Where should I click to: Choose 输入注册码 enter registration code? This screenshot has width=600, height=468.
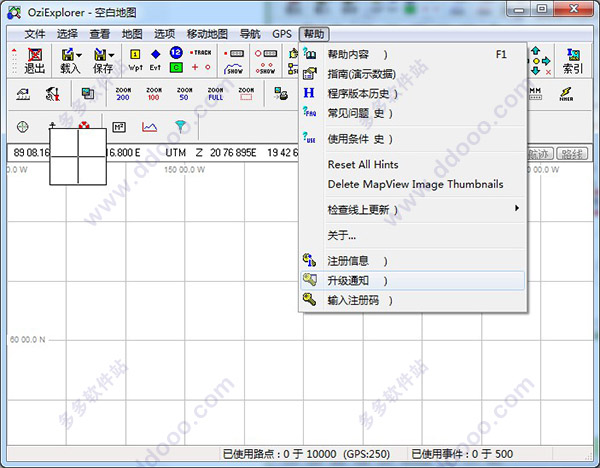pos(412,300)
